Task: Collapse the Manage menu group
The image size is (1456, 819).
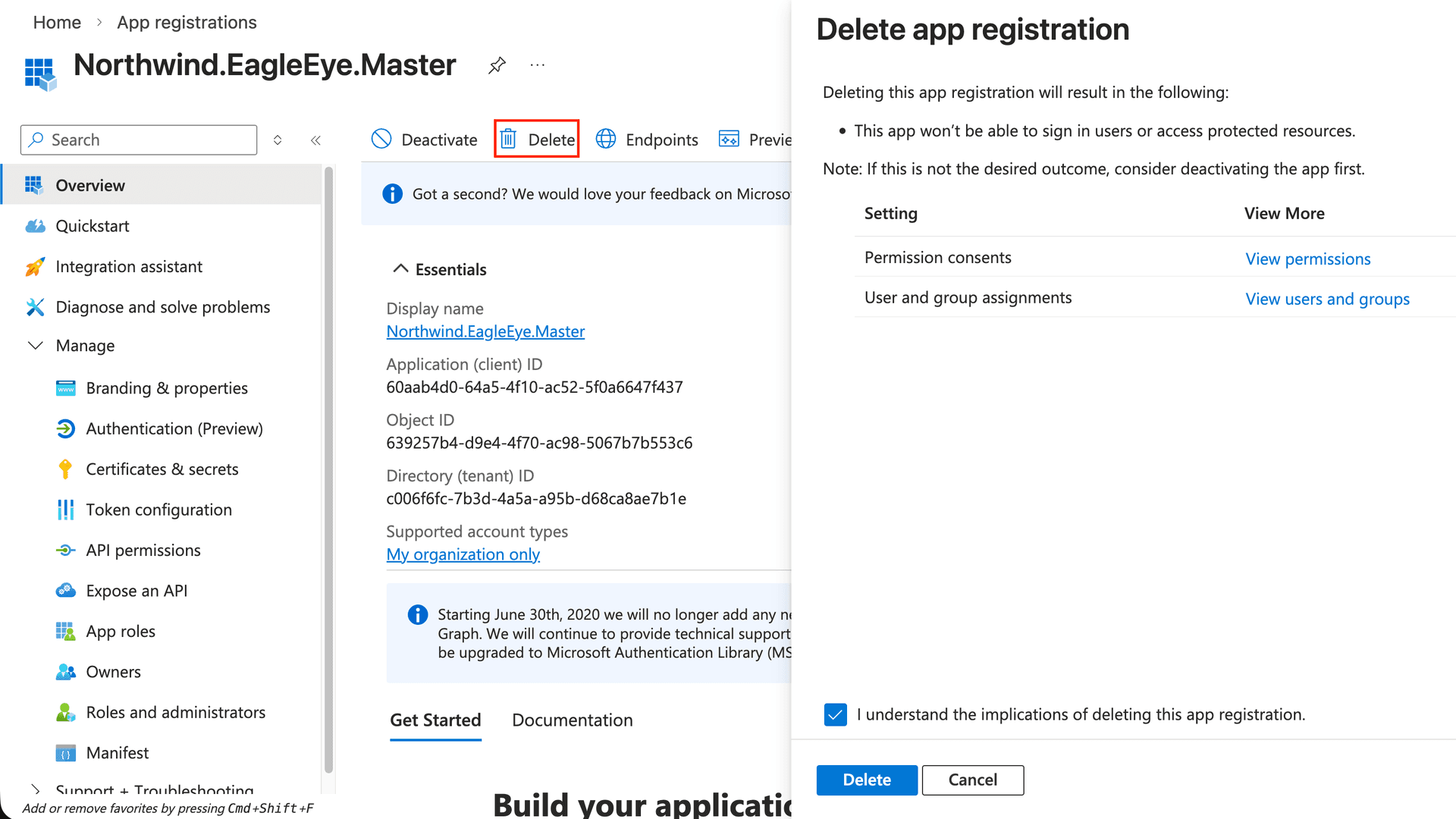Action: [36, 346]
